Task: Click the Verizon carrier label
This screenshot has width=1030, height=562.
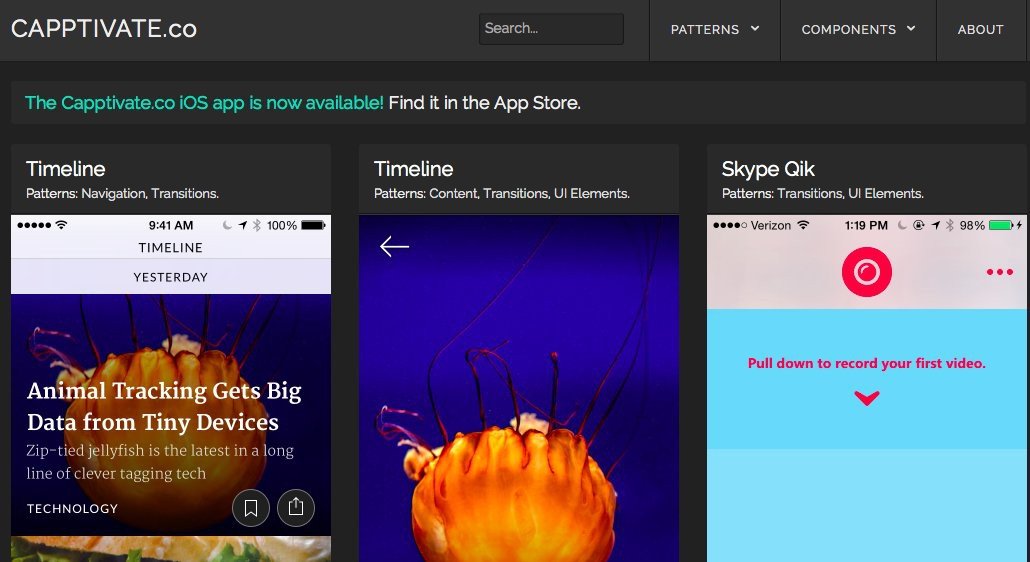Action: [771, 225]
